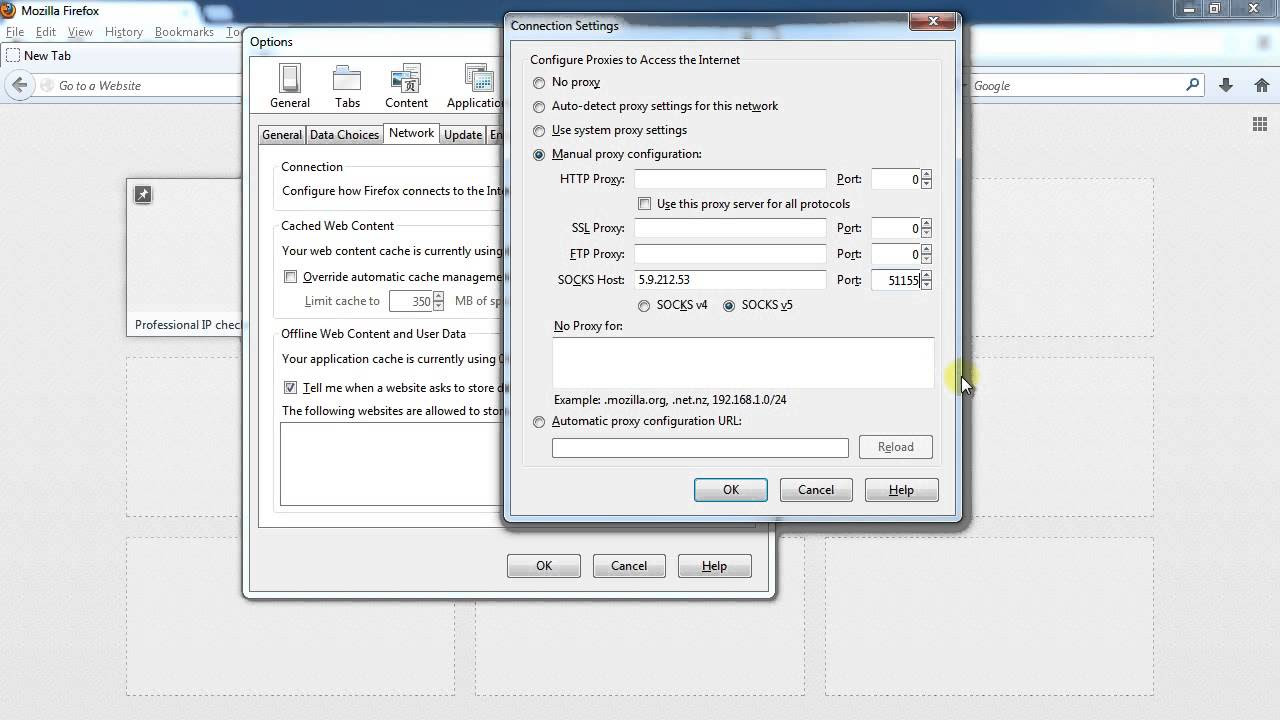Switch to the Update tab

(x=463, y=135)
